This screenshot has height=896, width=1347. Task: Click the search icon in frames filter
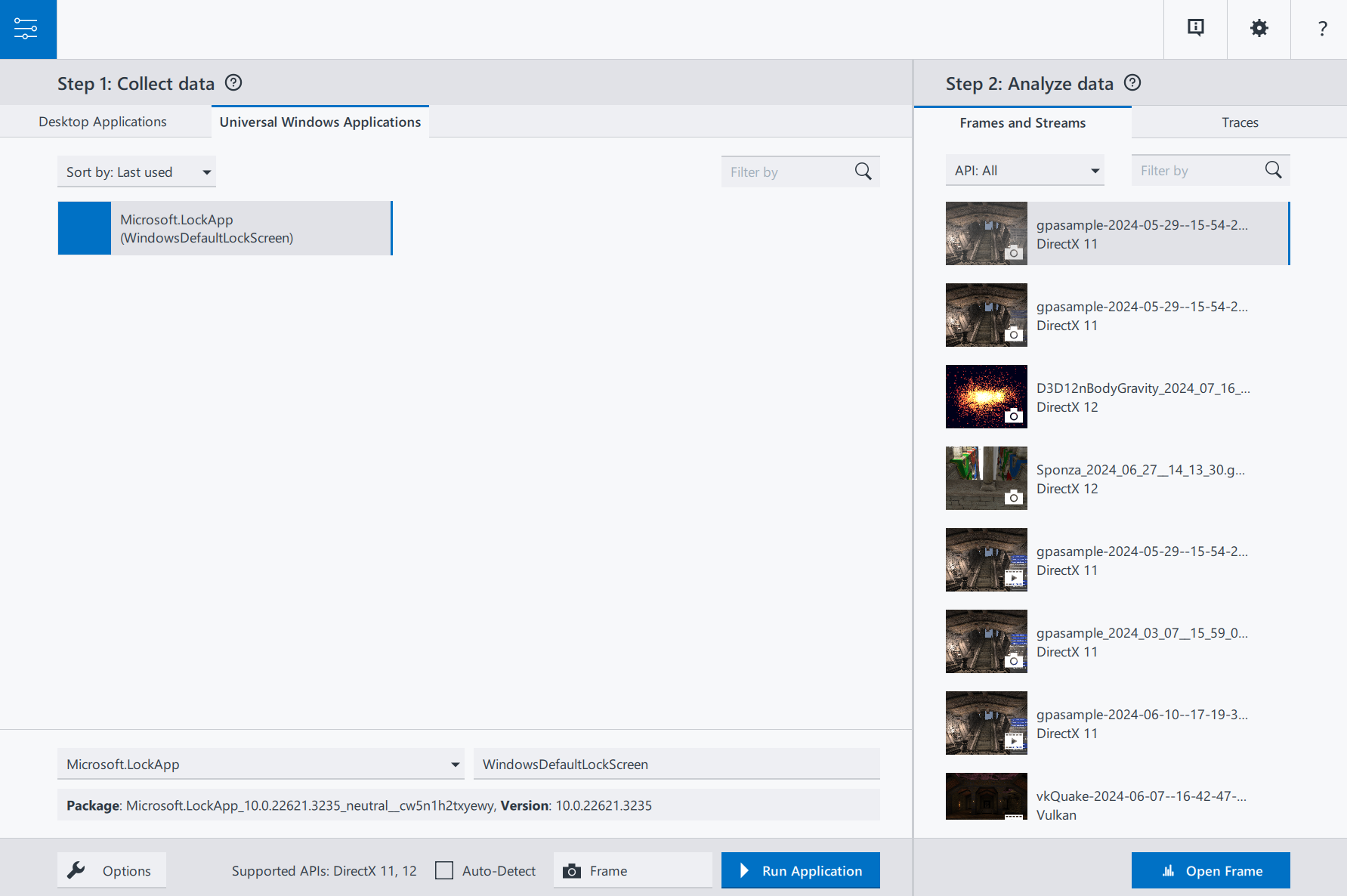1273,170
